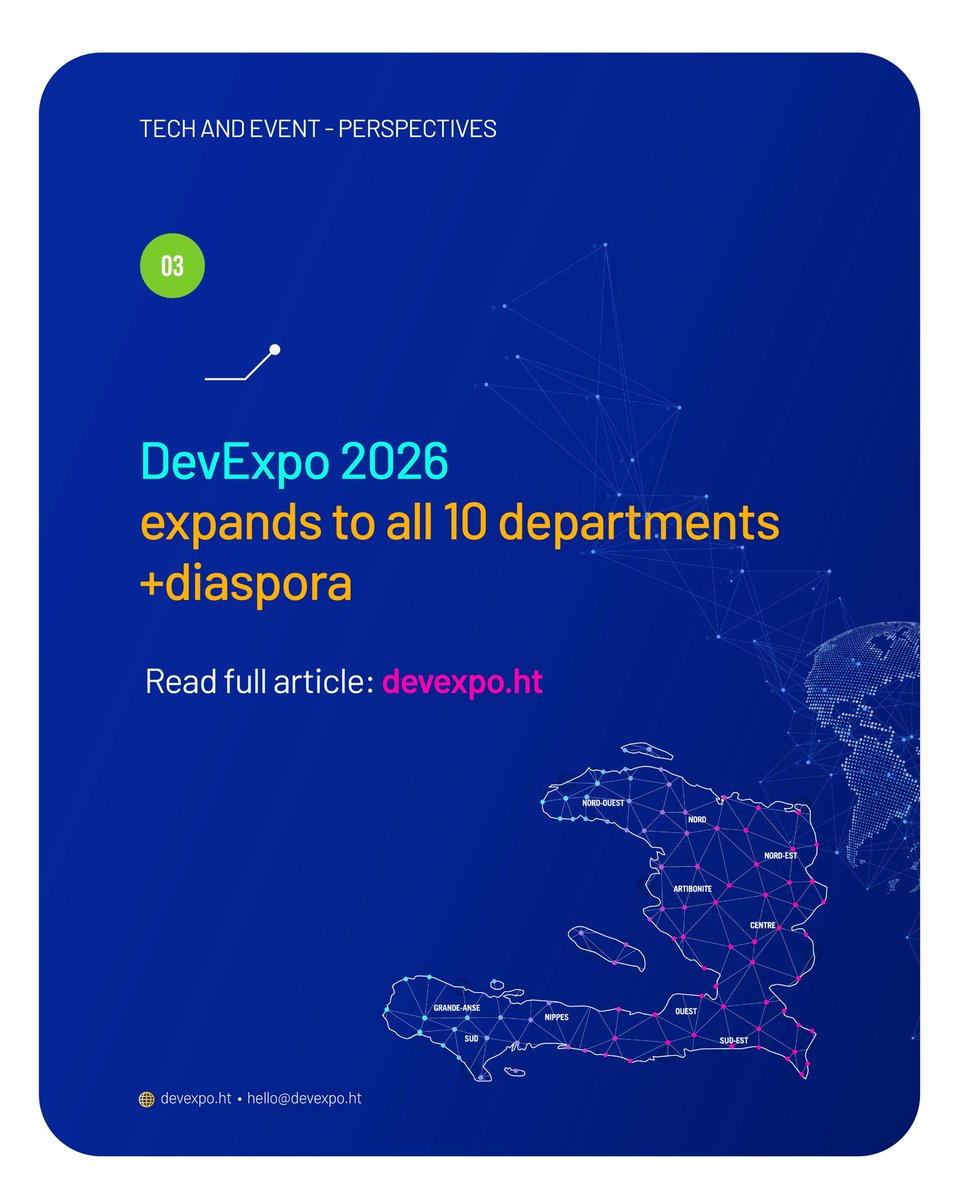Select the GRANDE-ANSE department label
960x1200 pixels.
pyautogui.click(x=456, y=1008)
